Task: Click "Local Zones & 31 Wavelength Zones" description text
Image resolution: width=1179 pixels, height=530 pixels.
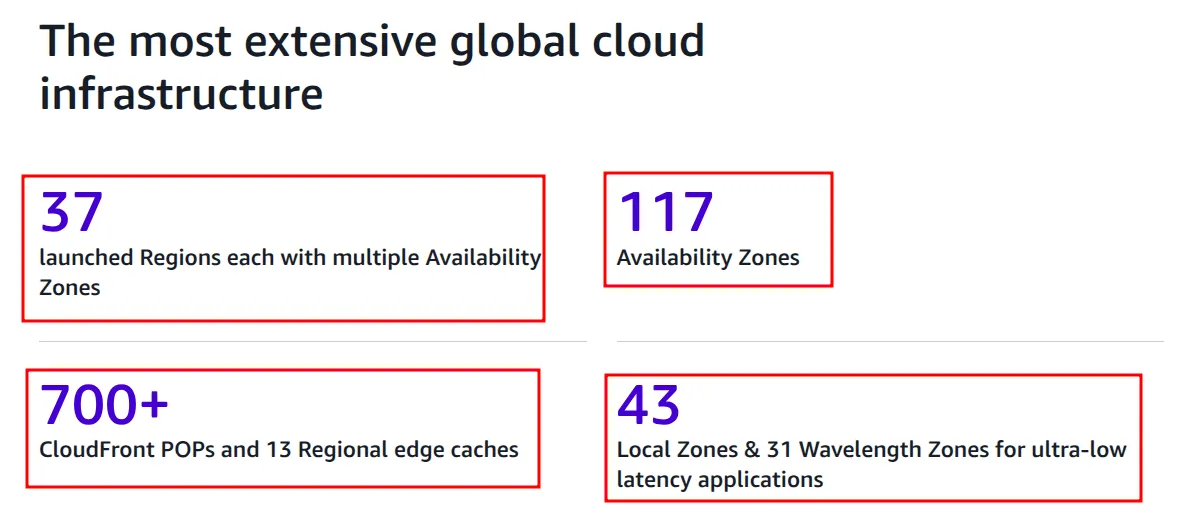Action: (x=872, y=465)
